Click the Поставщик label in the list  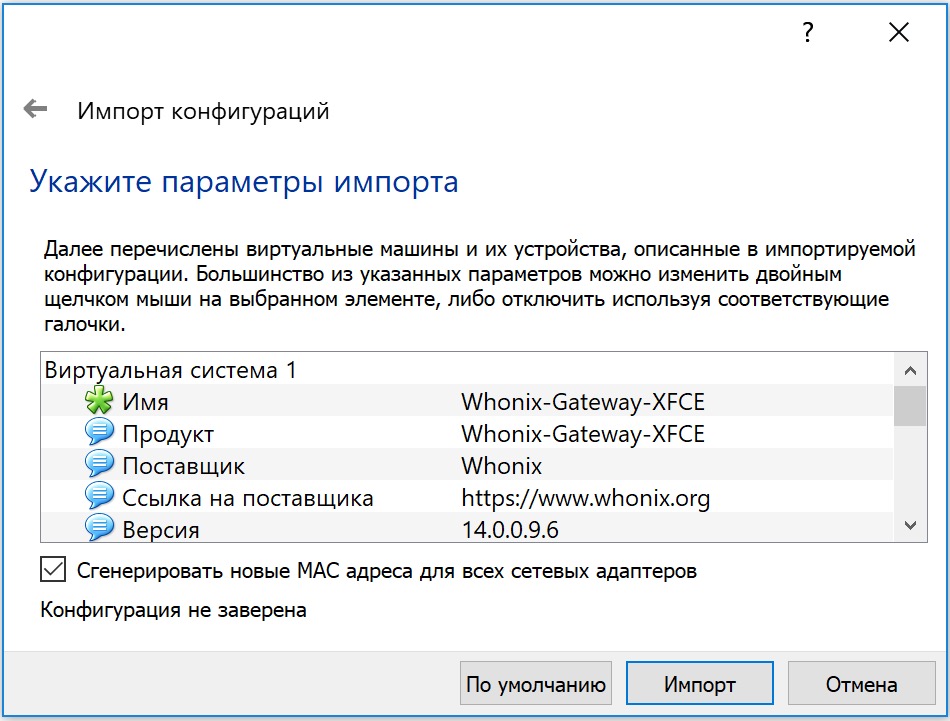[183, 466]
